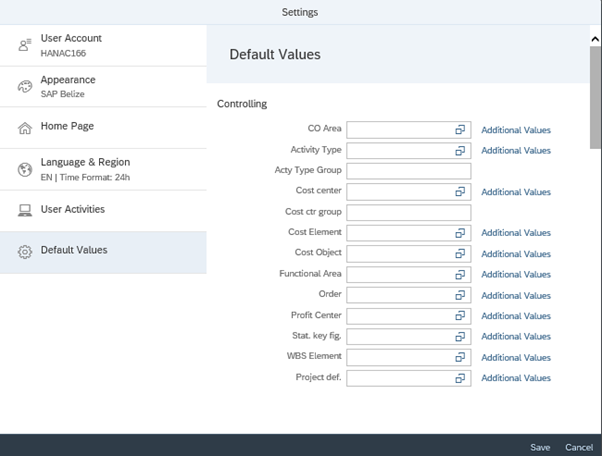Image resolution: width=602 pixels, height=456 pixels.
Task: Open value help icon in CO Area field
Action: pyautogui.click(x=461, y=130)
